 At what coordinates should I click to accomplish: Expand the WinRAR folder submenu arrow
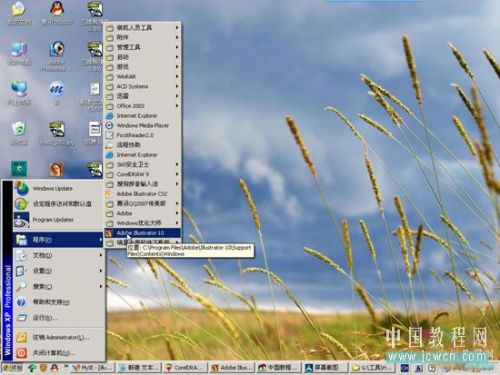click(x=177, y=76)
